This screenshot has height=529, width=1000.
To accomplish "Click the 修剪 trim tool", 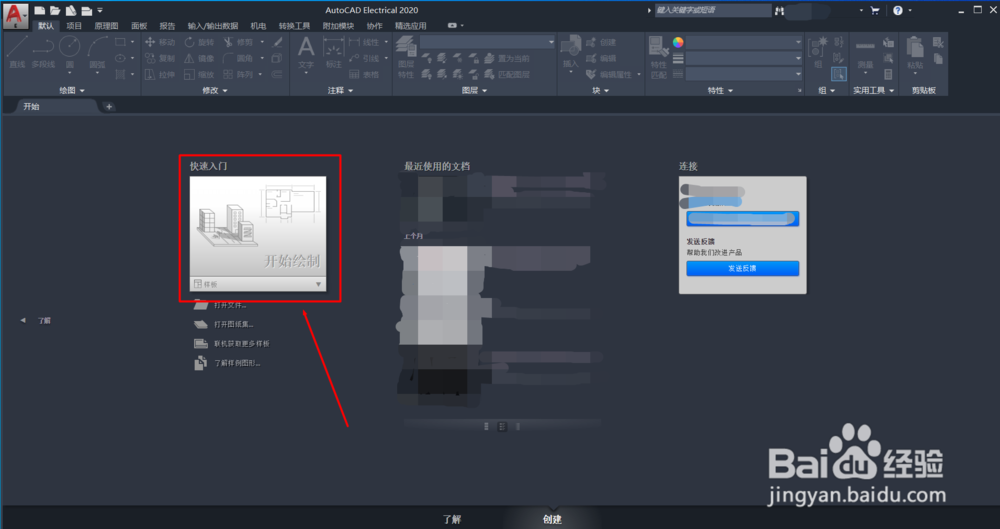I will click(239, 42).
